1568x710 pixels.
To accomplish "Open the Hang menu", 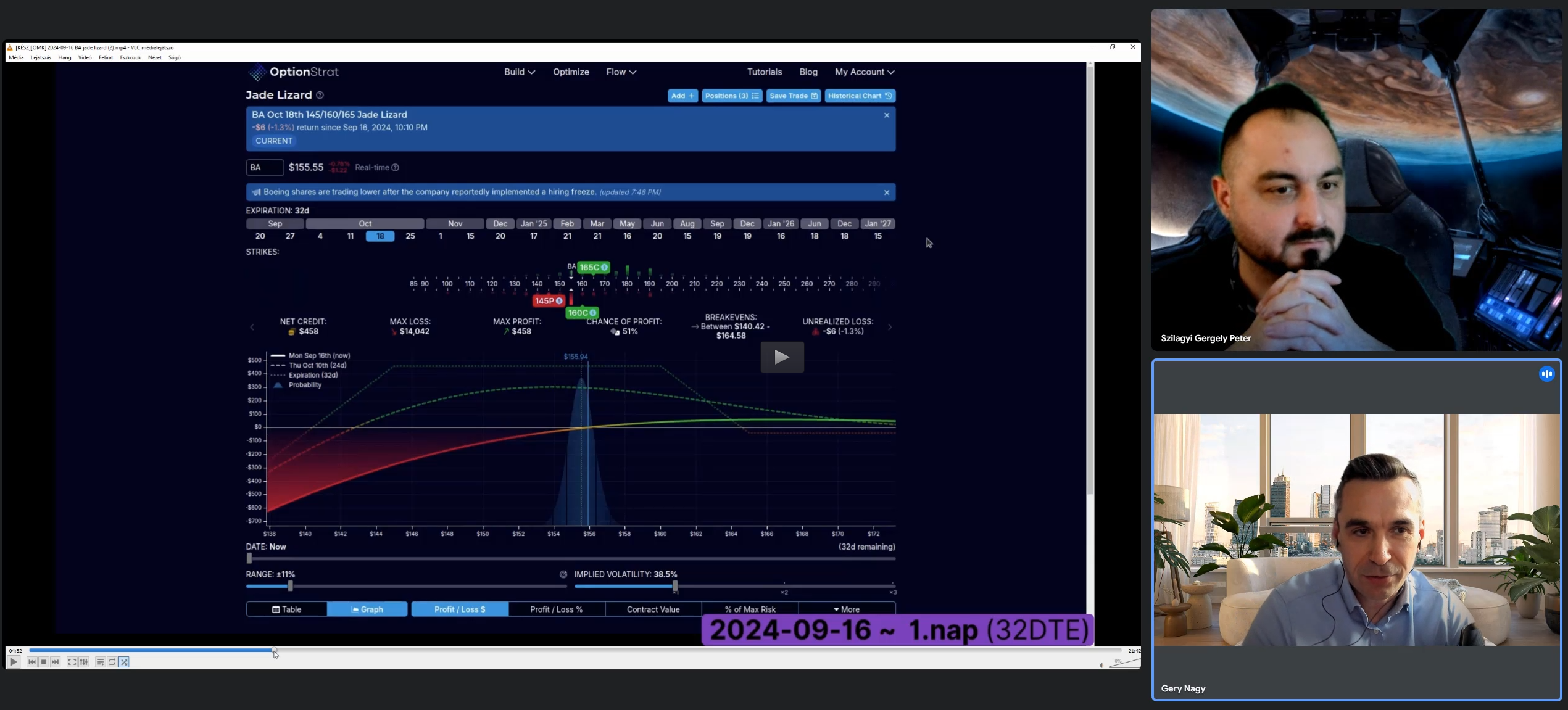I will 65,57.
